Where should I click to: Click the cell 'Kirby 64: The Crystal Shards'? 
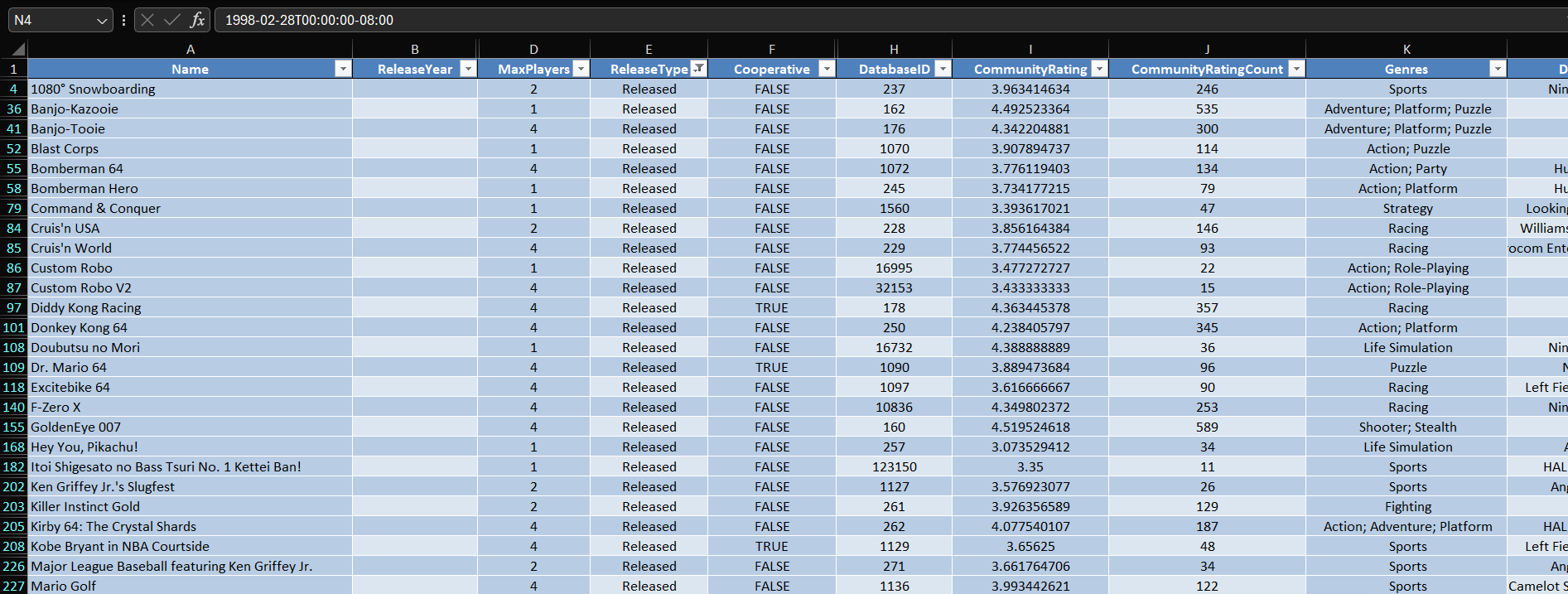(x=191, y=526)
